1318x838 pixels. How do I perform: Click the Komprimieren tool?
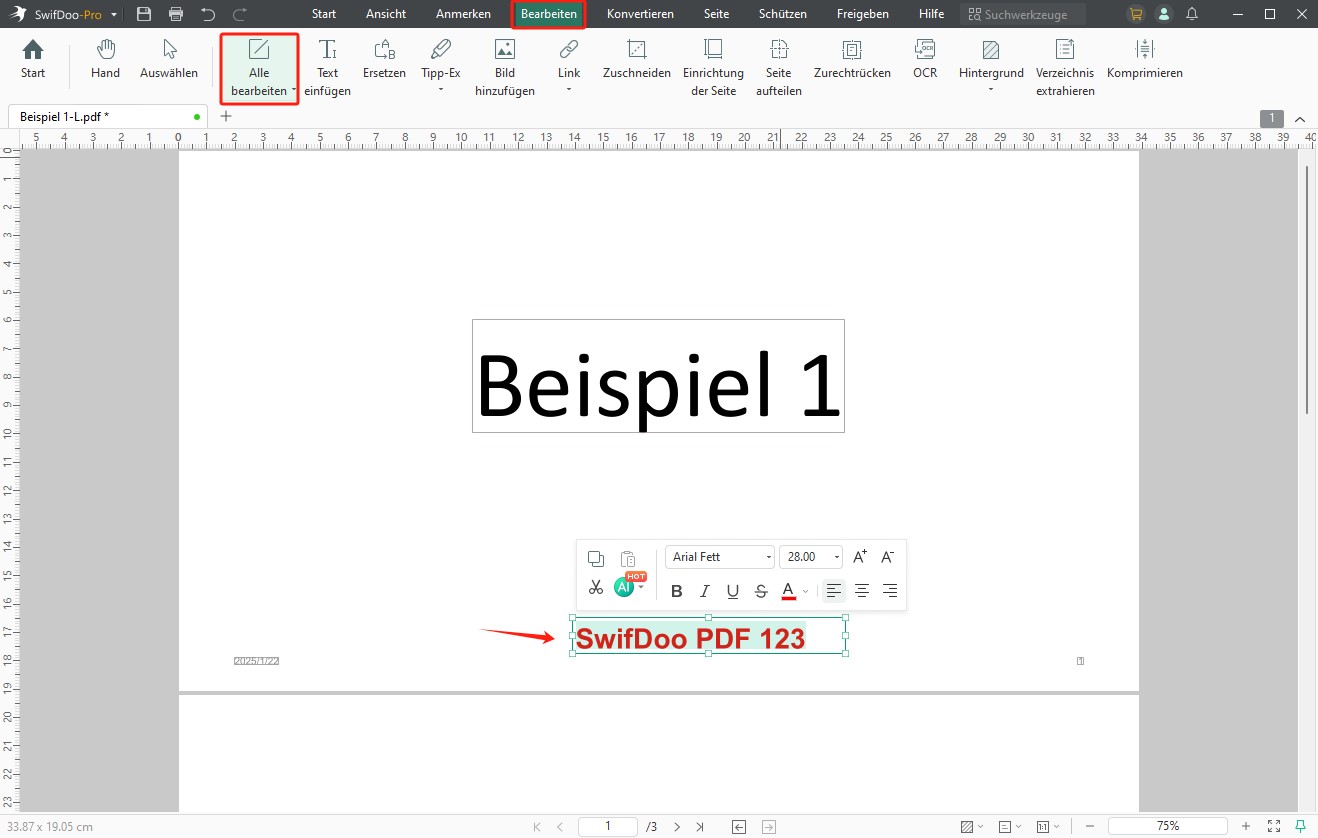click(1145, 60)
